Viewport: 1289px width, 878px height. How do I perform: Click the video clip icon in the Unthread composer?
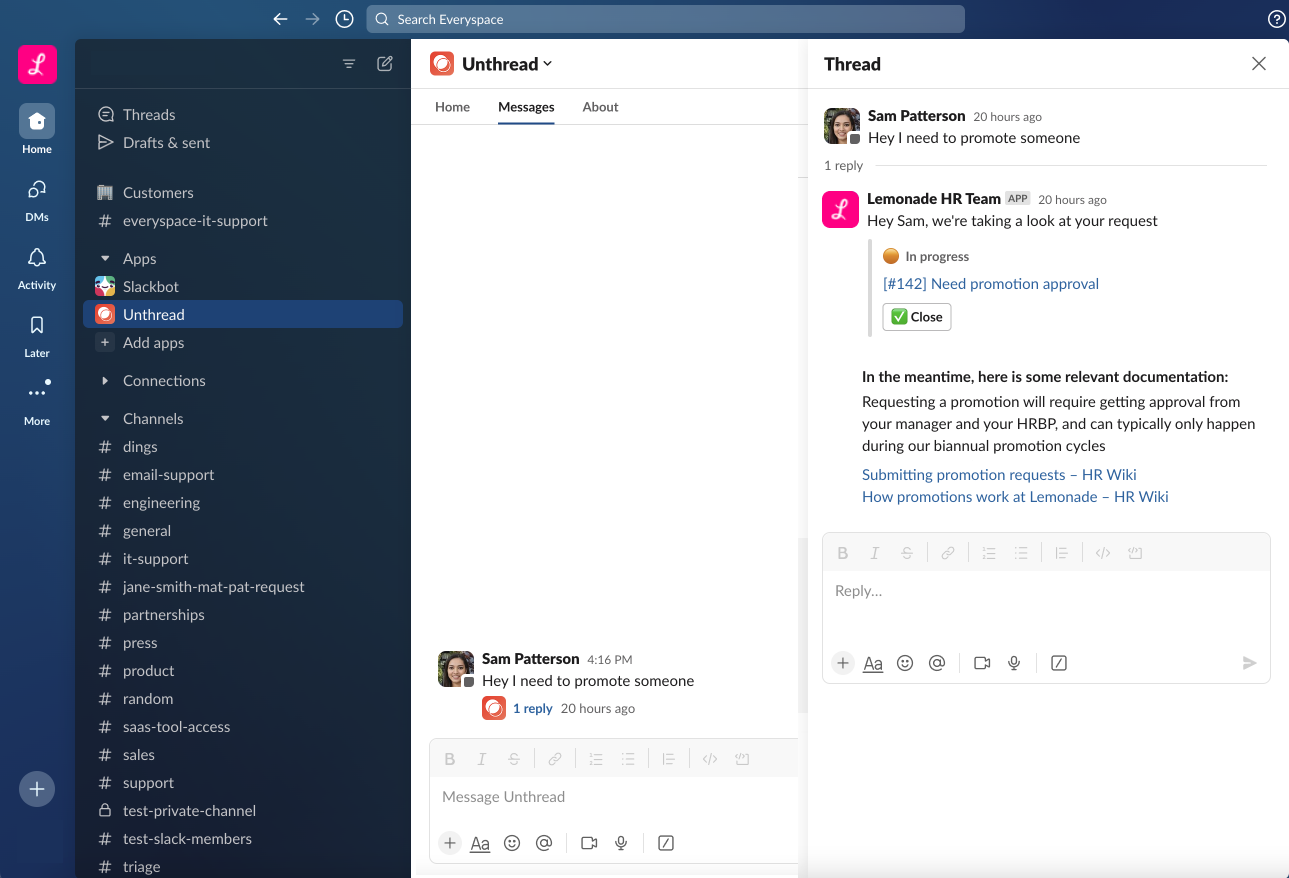click(x=589, y=843)
